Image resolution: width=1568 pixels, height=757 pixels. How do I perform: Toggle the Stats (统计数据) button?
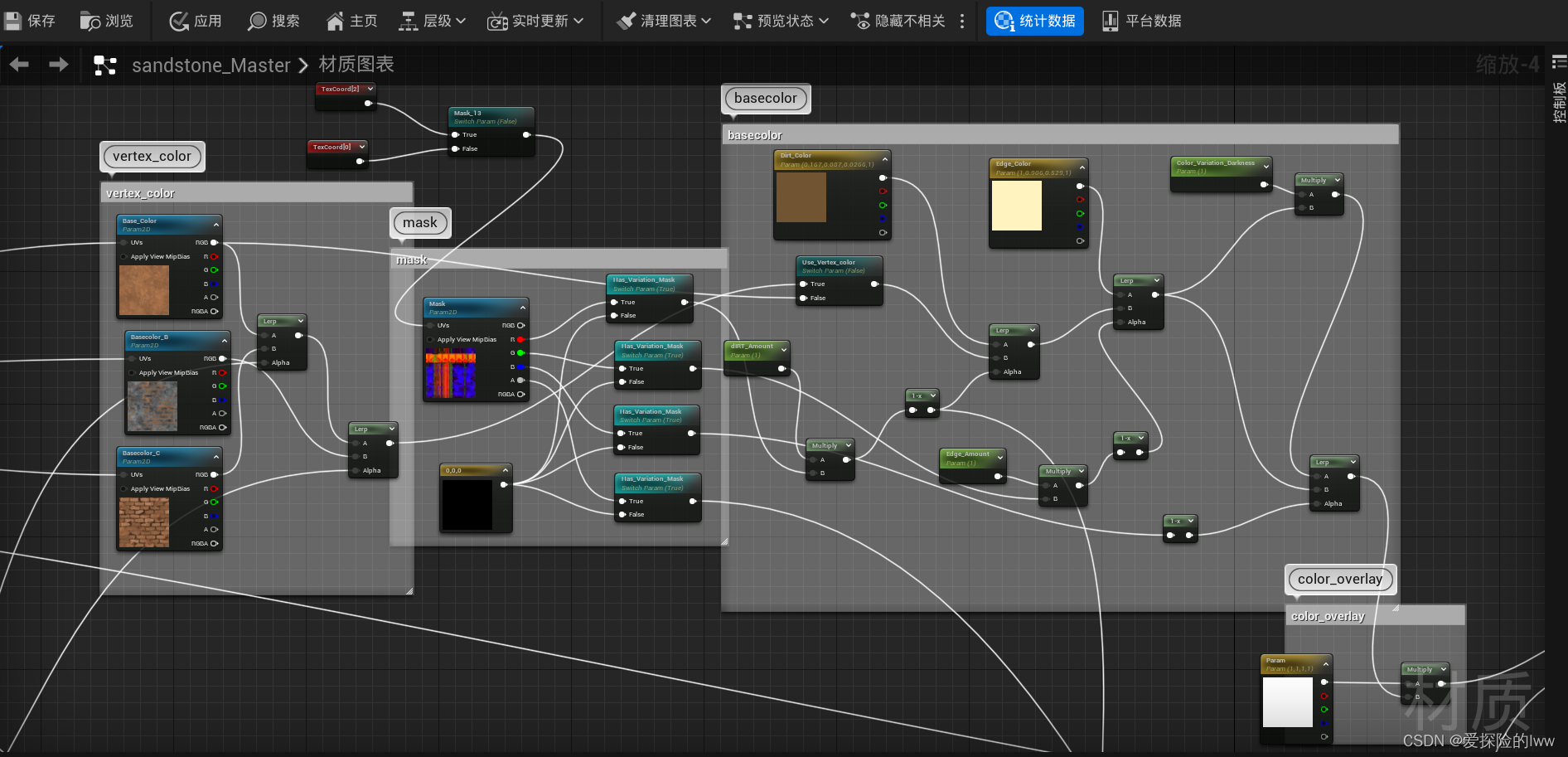(x=1035, y=21)
